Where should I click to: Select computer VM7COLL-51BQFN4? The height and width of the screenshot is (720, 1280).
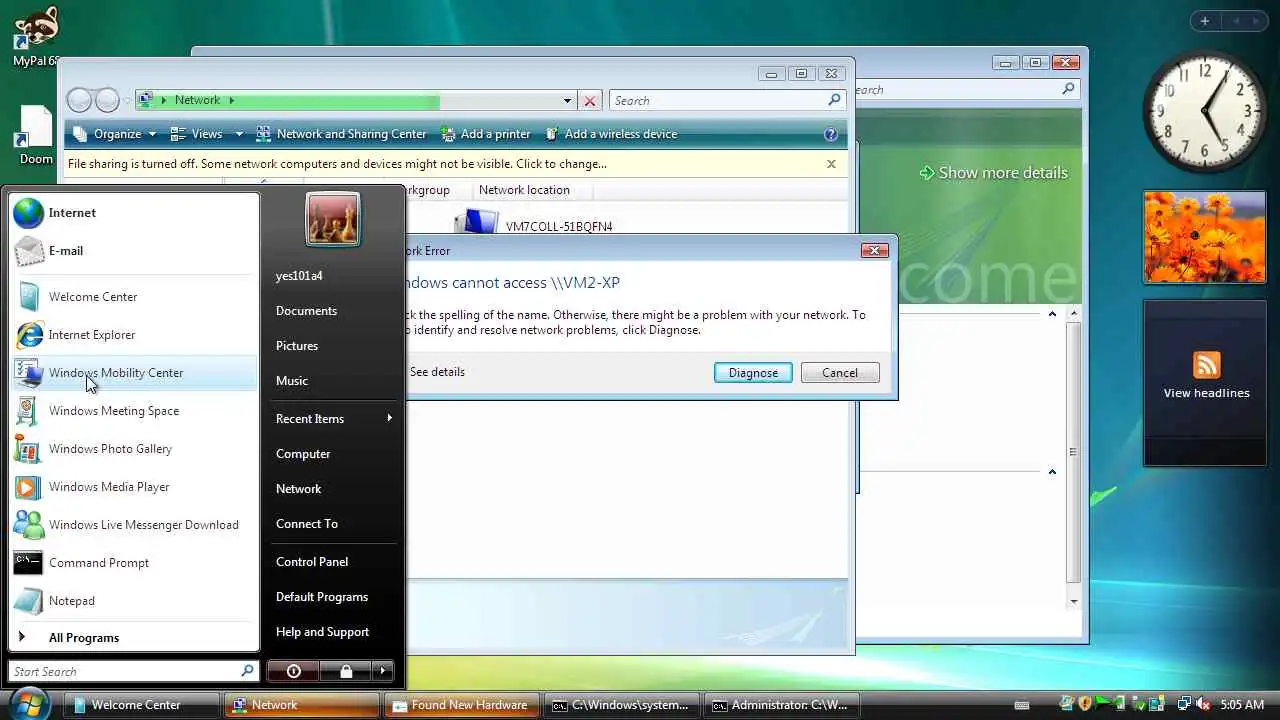pos(559,226)
